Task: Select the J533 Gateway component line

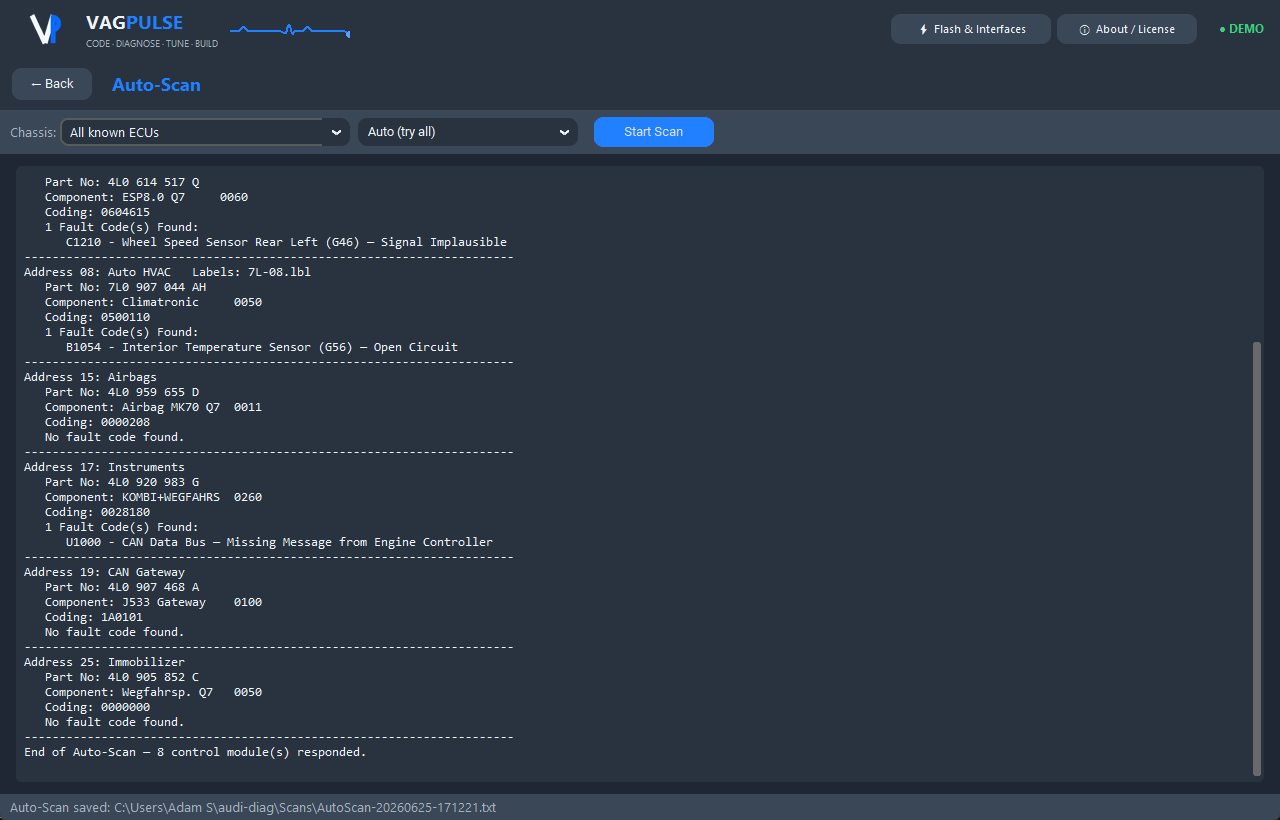Action: (153, 602)
